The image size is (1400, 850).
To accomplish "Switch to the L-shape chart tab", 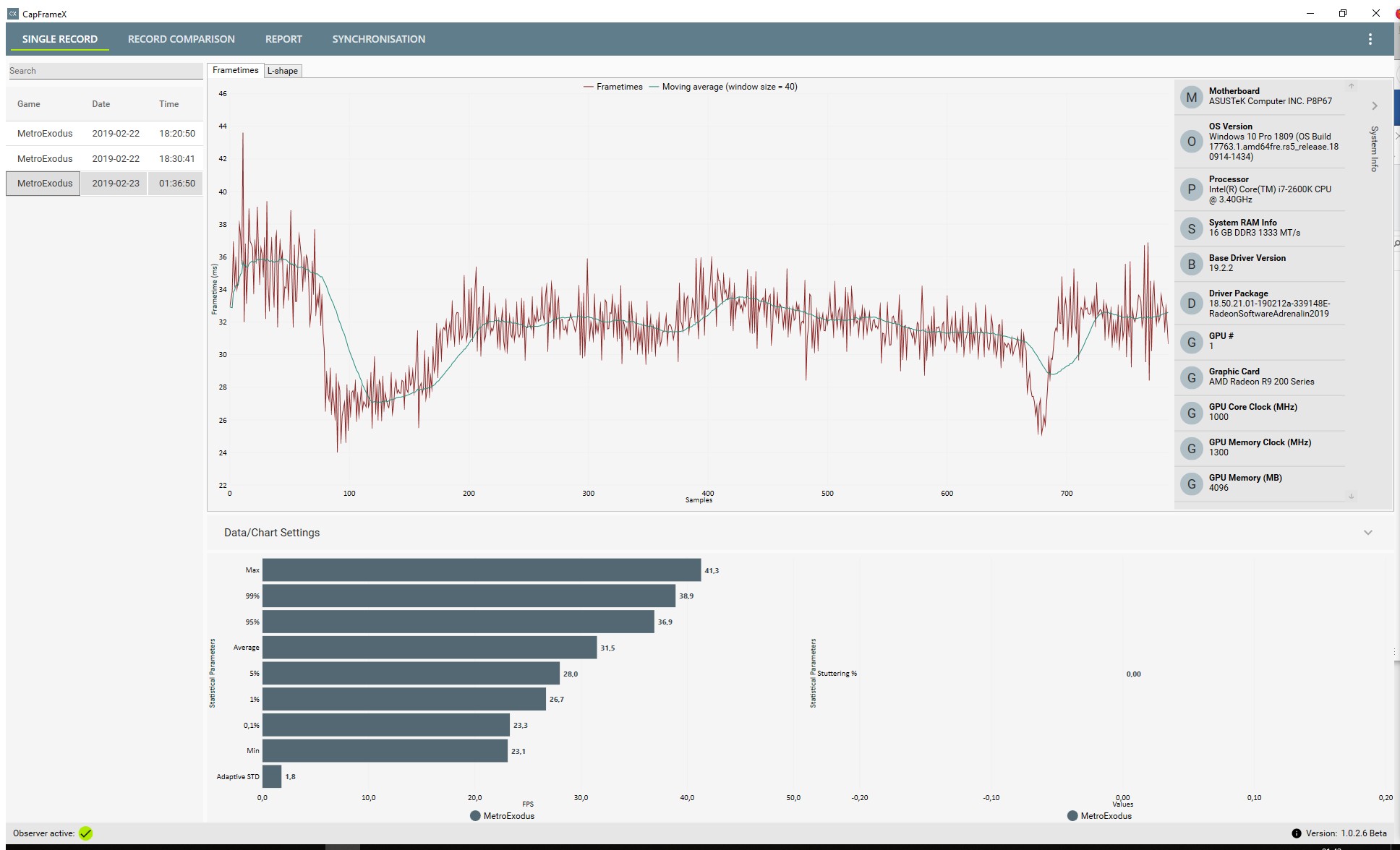I will [x=283, y=71].
